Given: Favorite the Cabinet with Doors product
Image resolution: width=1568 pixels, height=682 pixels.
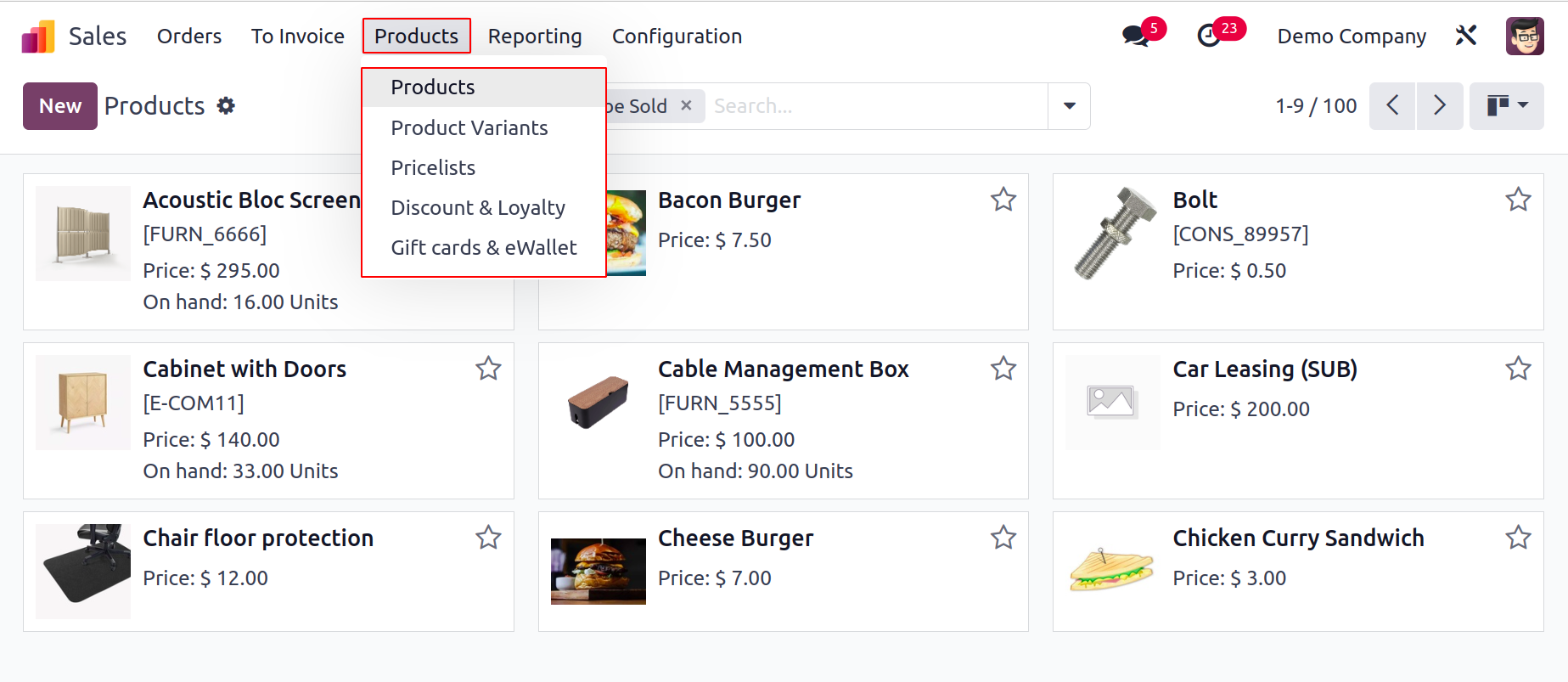Looking at the screenshot, I should click(x=488, y=369).
